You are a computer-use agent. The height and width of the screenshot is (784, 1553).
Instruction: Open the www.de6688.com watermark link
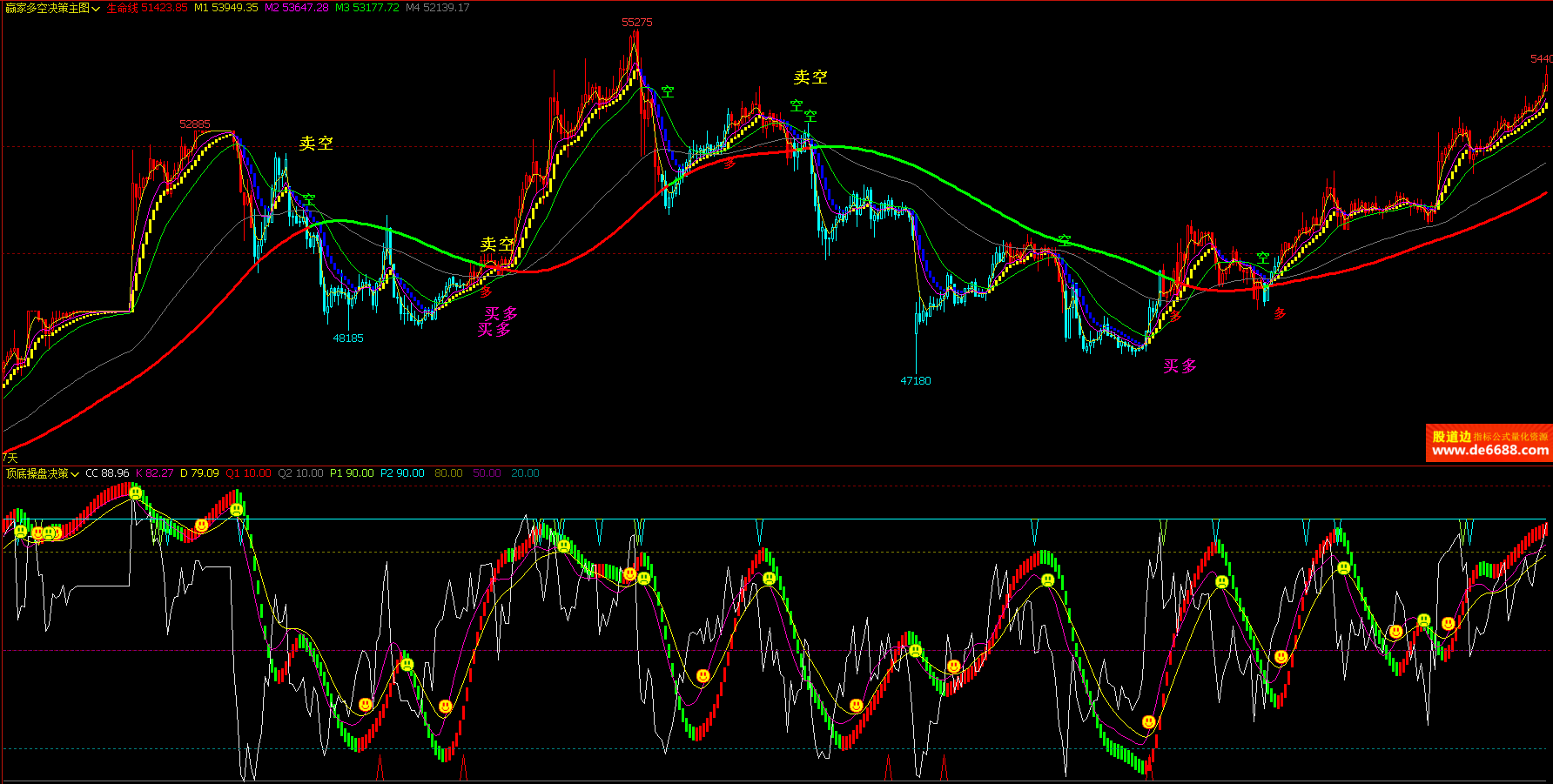coord(1489,450)
